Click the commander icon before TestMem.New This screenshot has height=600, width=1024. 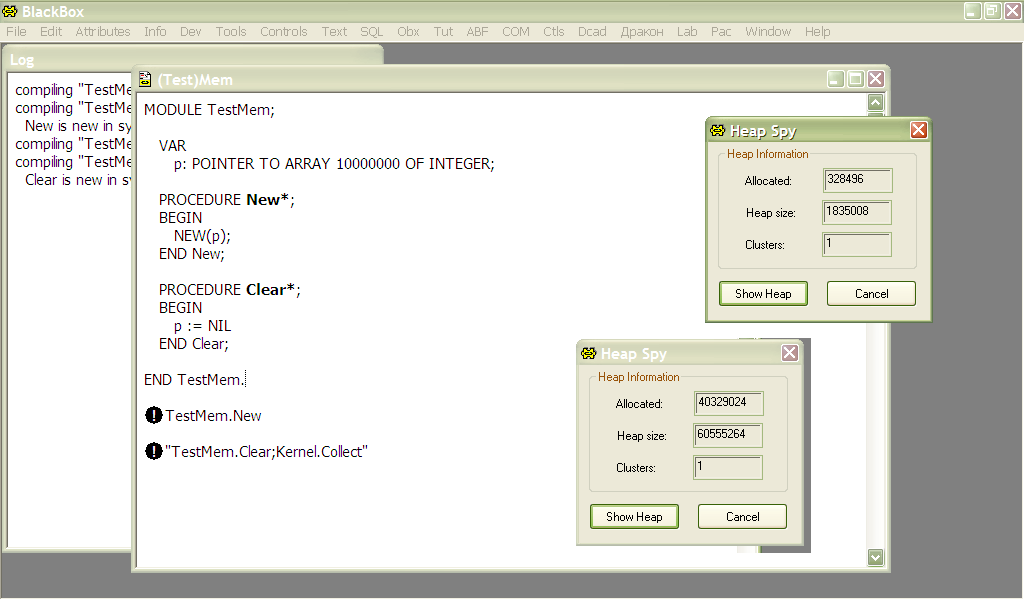154,416
